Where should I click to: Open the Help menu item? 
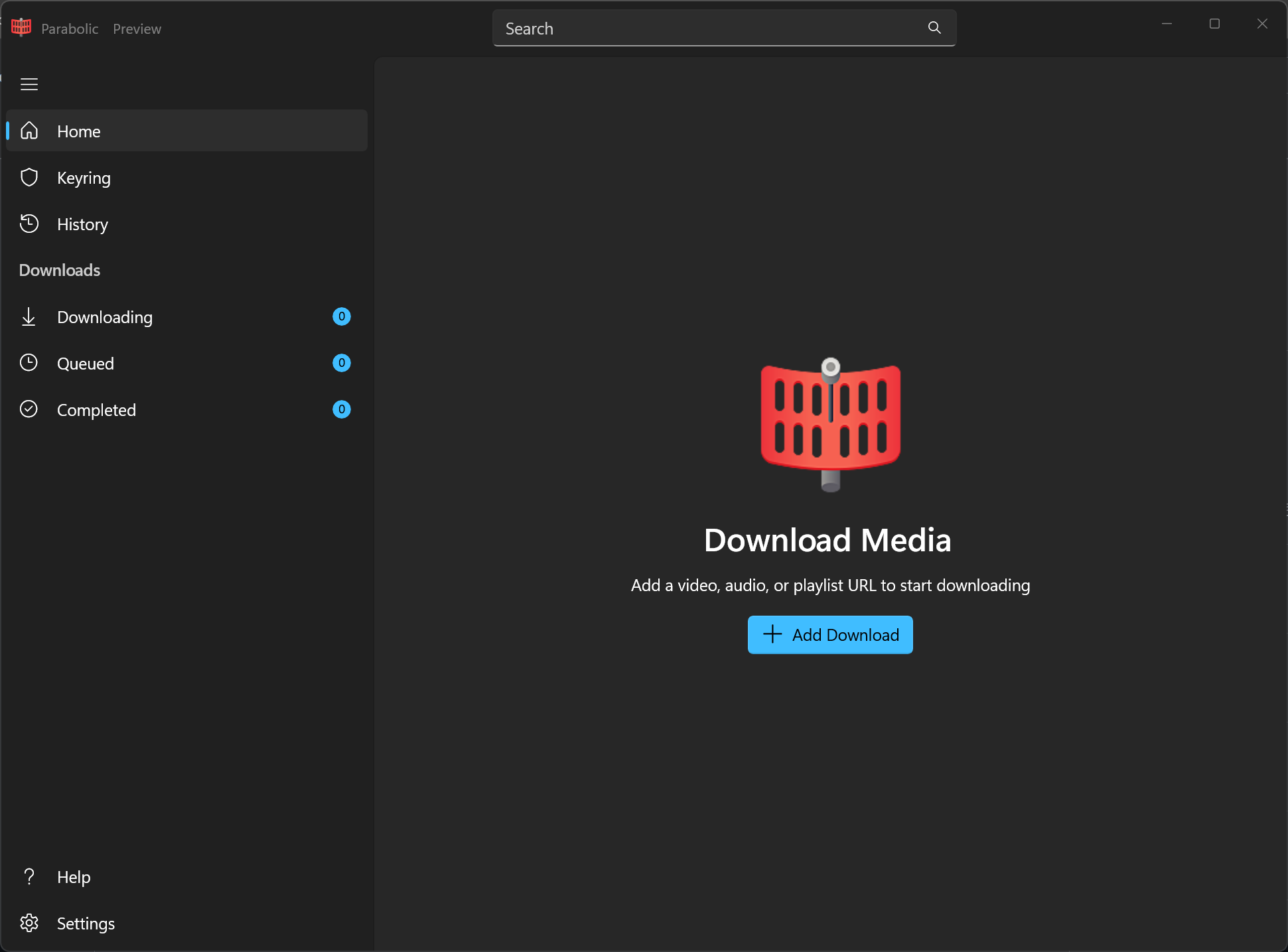[x=187, y=876]
